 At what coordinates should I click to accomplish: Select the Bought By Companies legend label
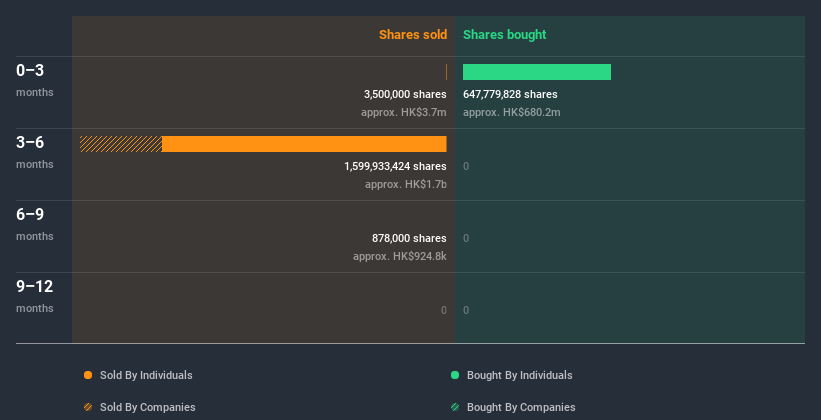tap(521, 407)
